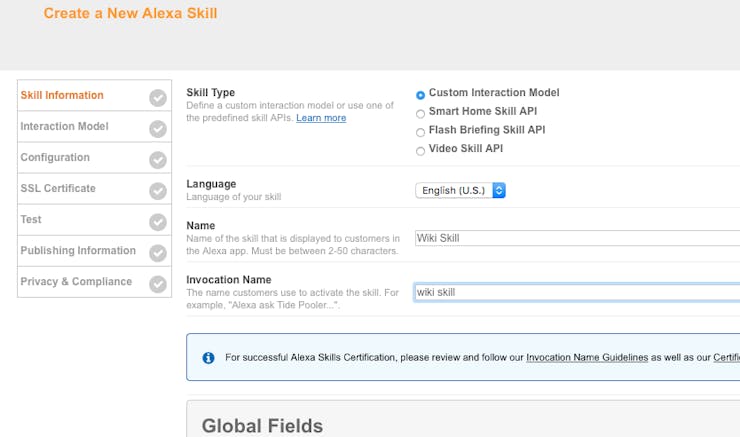This screenshot has width=740, height=437.
Task: Open the Privacy & Compliance step
Action: (94, 282)
